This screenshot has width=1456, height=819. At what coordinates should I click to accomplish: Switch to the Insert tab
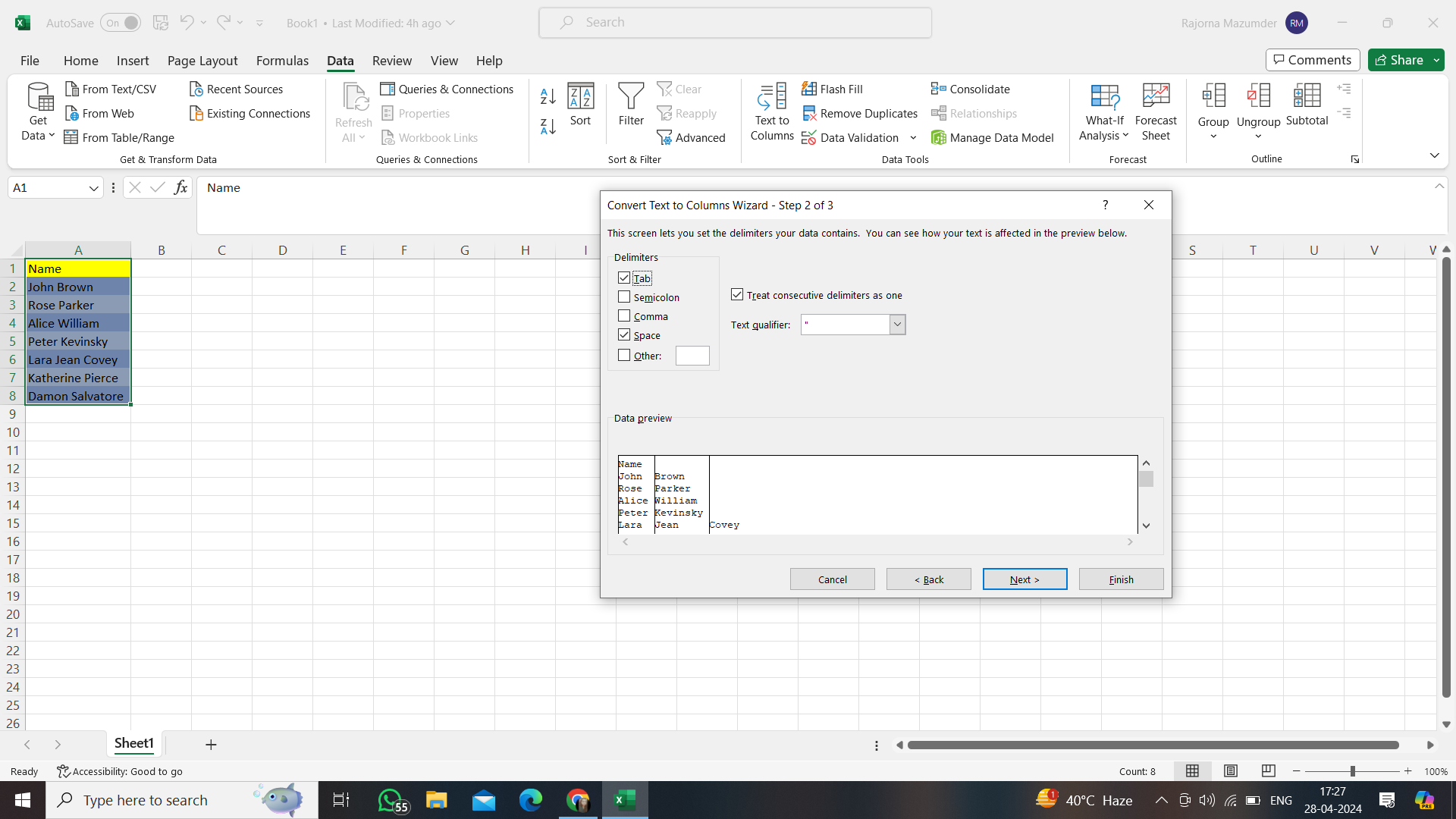click(x=133, y=61)
